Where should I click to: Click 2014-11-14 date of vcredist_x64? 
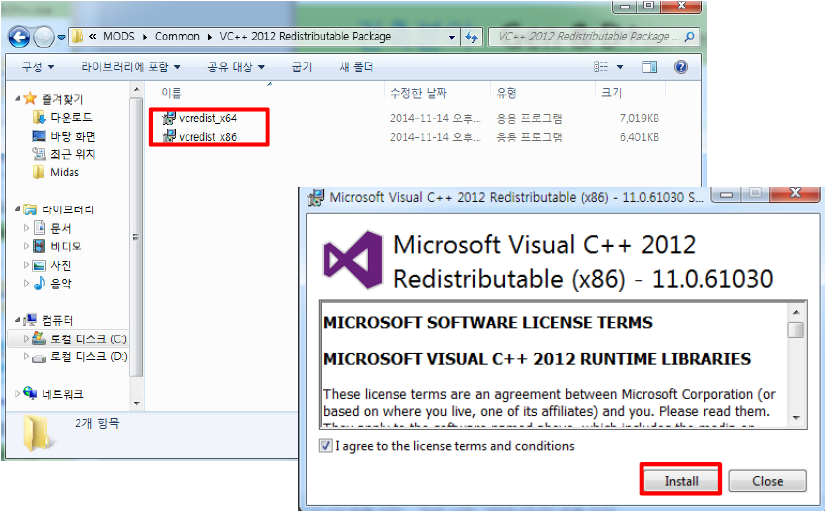pos(435,118)
